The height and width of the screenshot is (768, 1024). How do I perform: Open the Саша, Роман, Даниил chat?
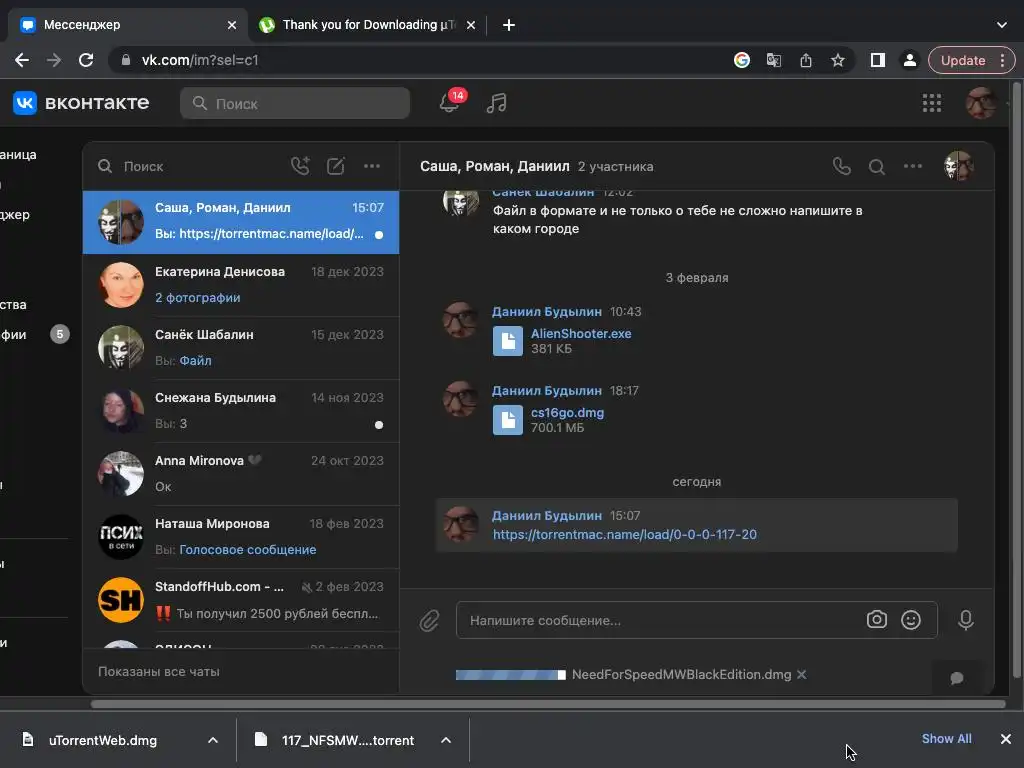coord(240,222)
